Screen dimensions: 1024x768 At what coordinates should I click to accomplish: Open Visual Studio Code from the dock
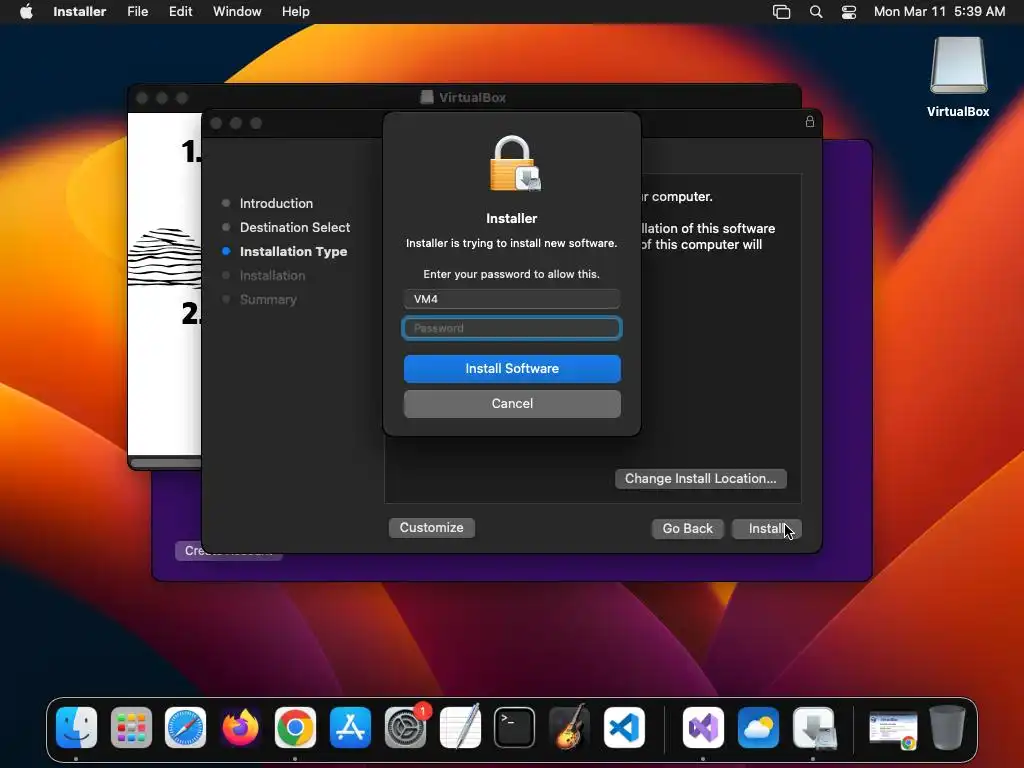click(624, 728)
